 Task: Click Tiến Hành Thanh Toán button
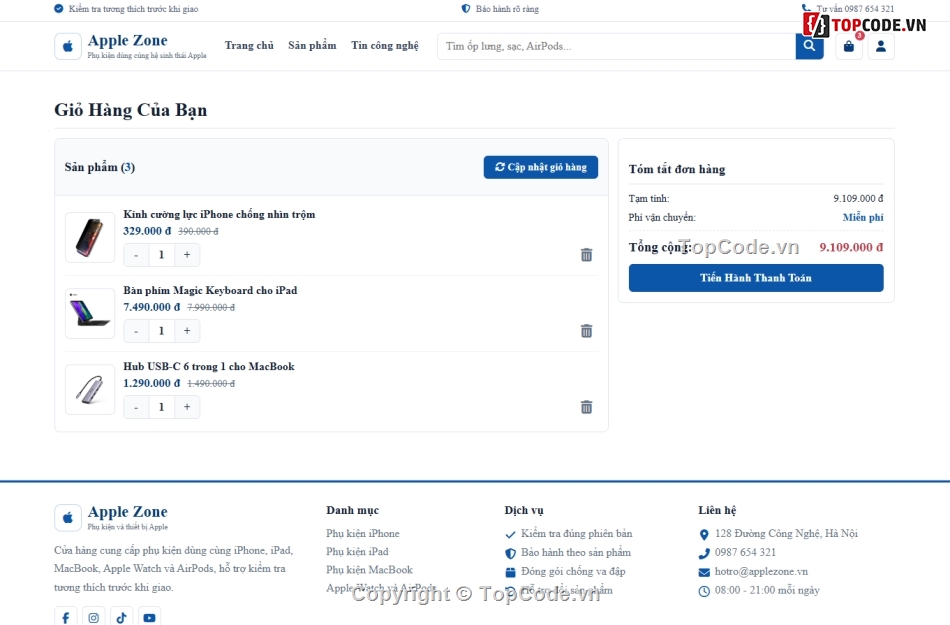click(756, 278)
